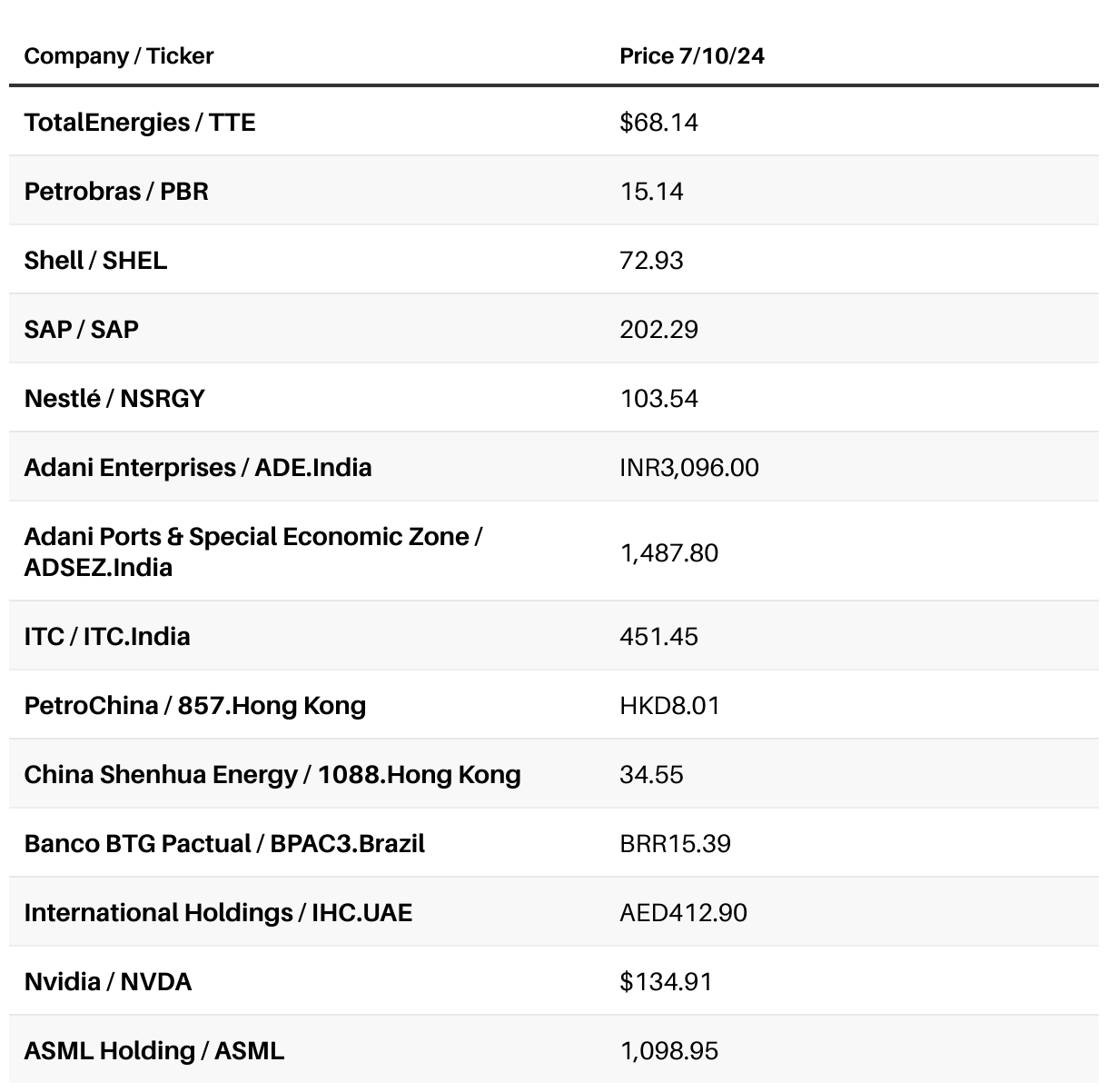Select Adani Ports & Special Economic Zone cell
The height and width of the screenshot is (1092, 1108).
[x=252, y=552]
